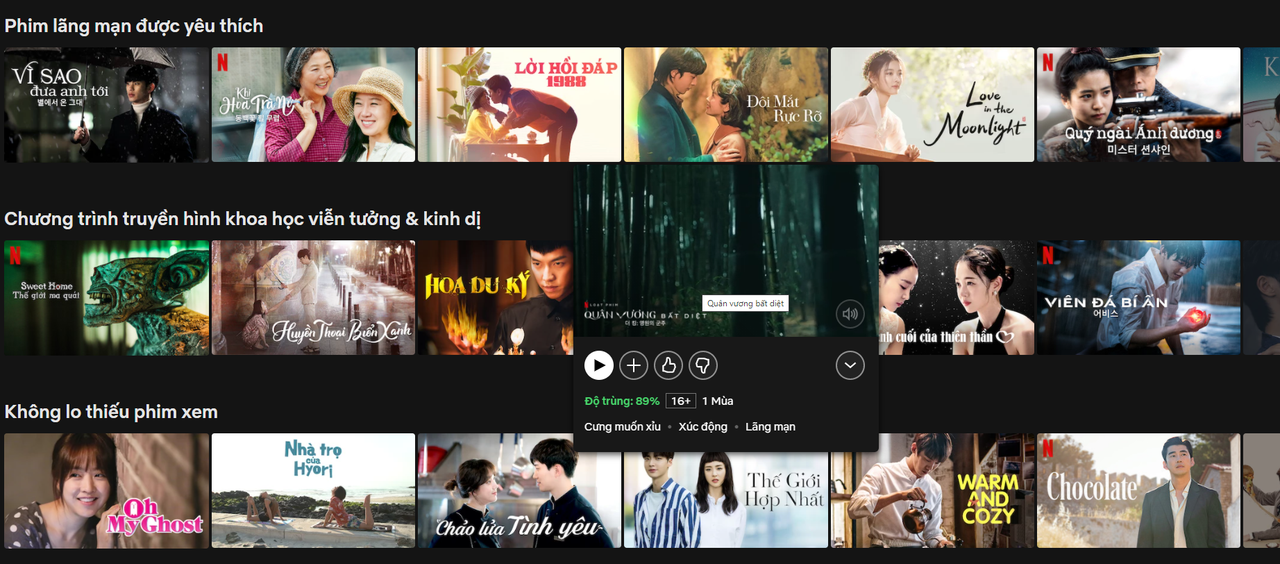This screenshot has height=564, width=1280.
Task: Open the 'Huyền thoại biển xanh' thumbnail
Action: [x=313, y=298]
